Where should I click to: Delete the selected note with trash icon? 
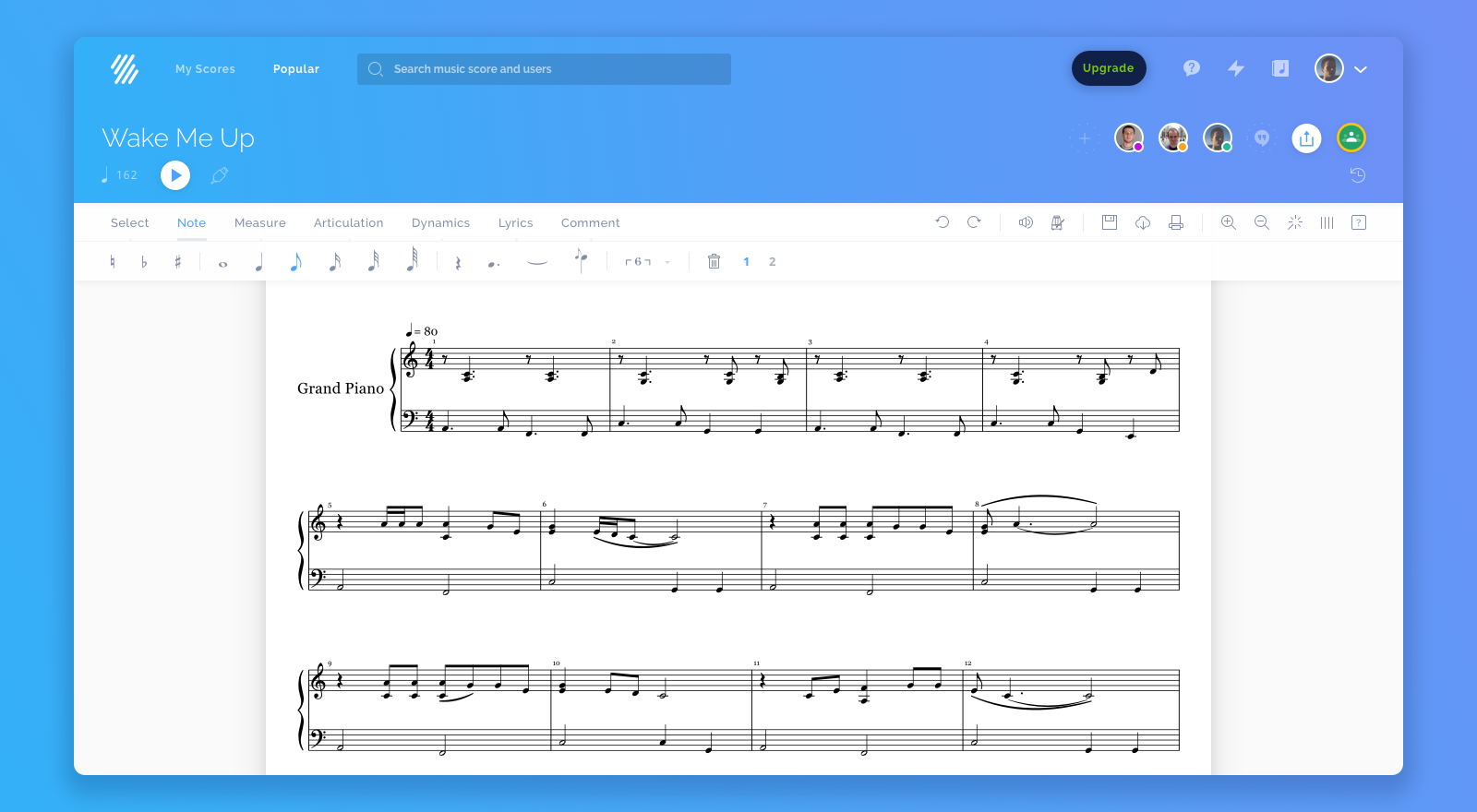coord(714,261)
